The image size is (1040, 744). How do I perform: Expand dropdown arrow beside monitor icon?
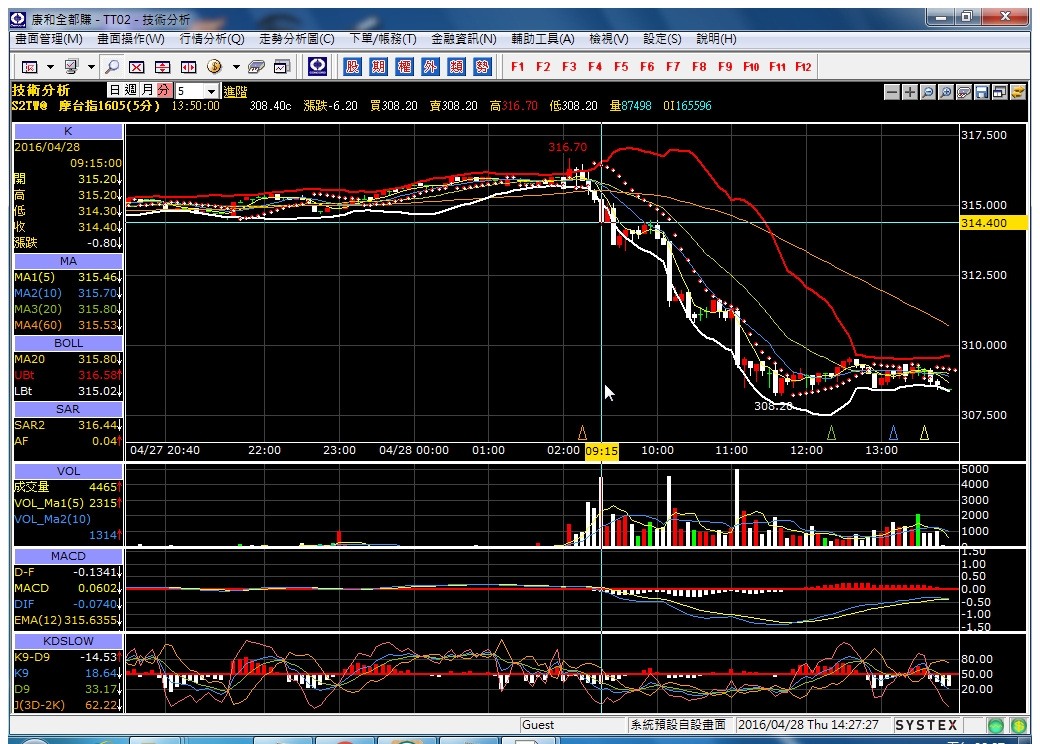(x=92, y=67)
